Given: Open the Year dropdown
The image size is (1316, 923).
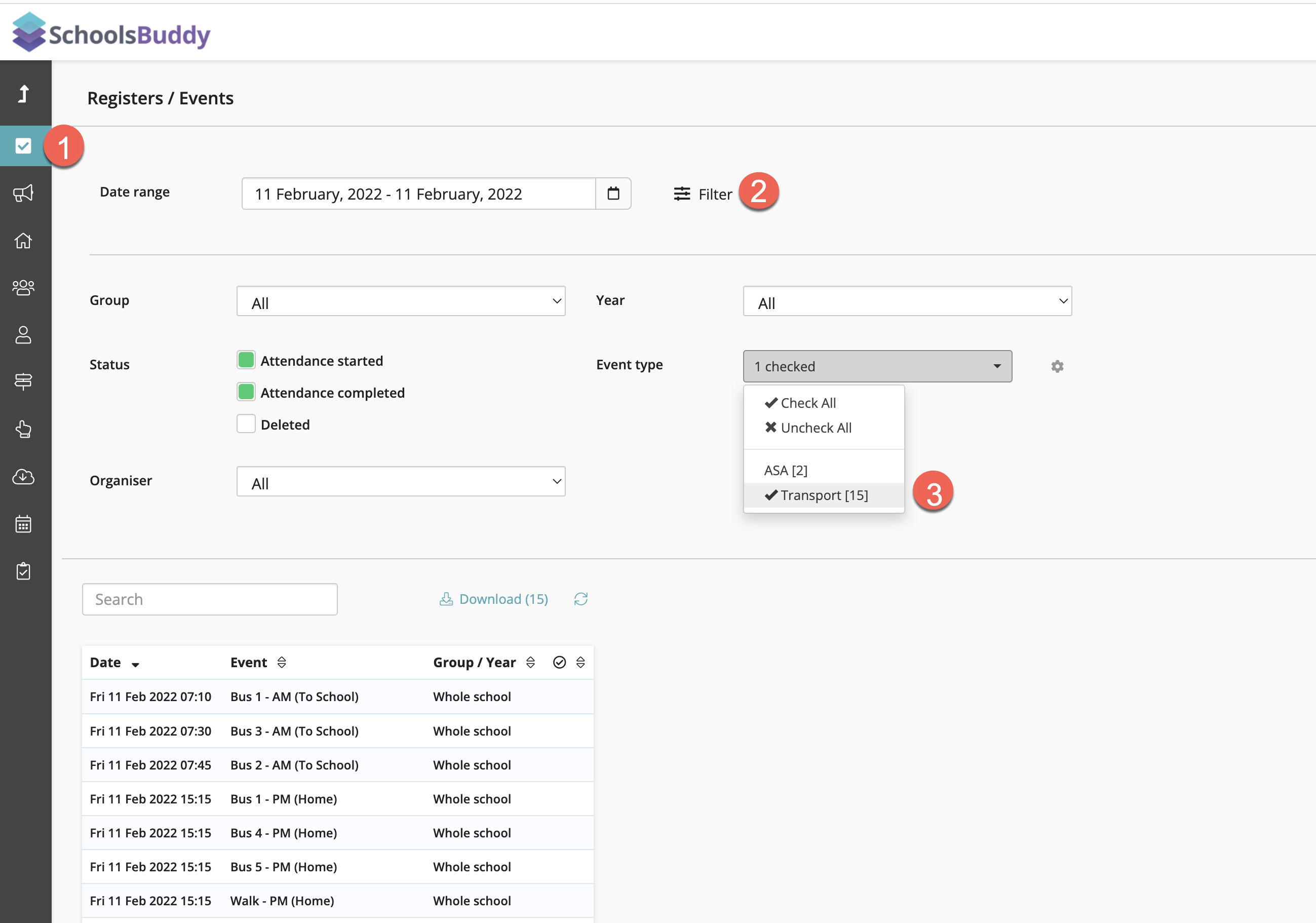Looking at the screenshot, I should (x=907, y=301).
